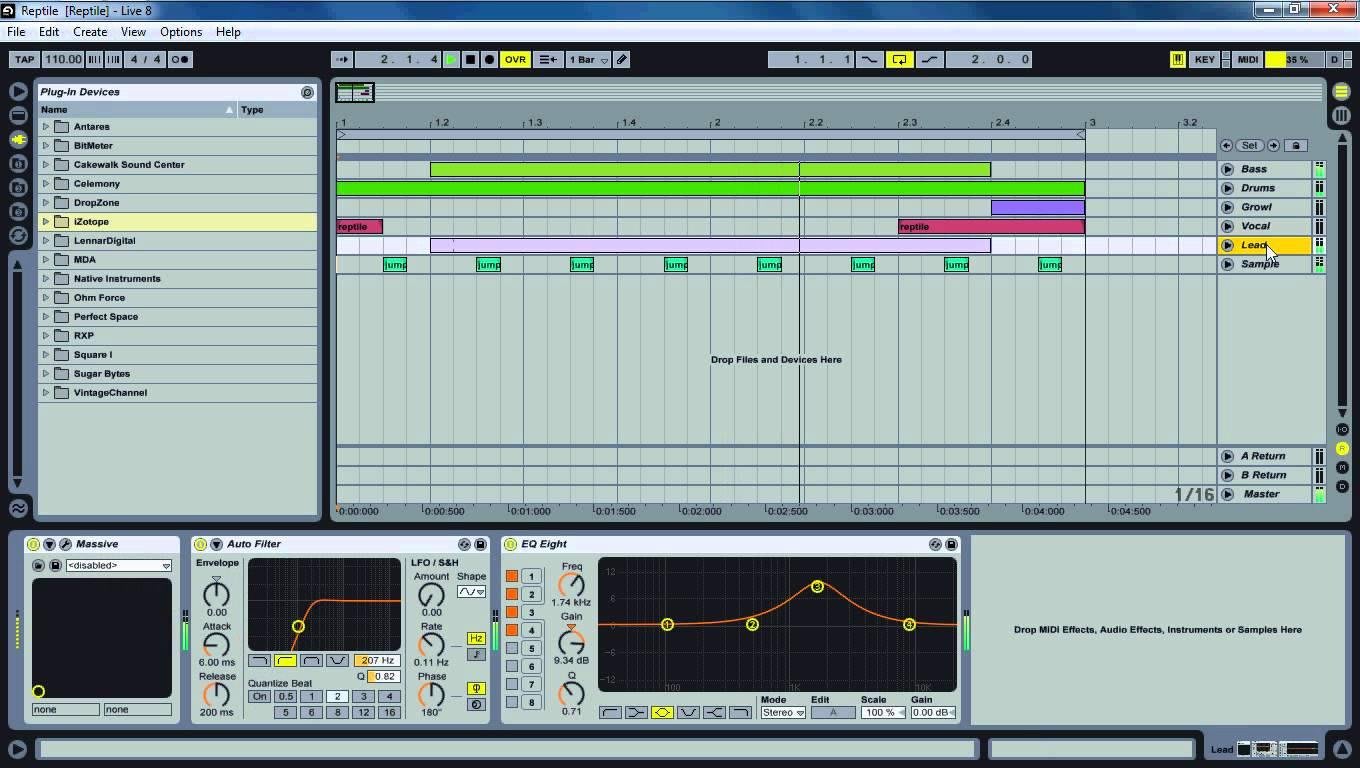Viewport: 1360px width, 768px height.
Task: Expand the iZotope plug-in folder
Action: [x=46, y=222]
